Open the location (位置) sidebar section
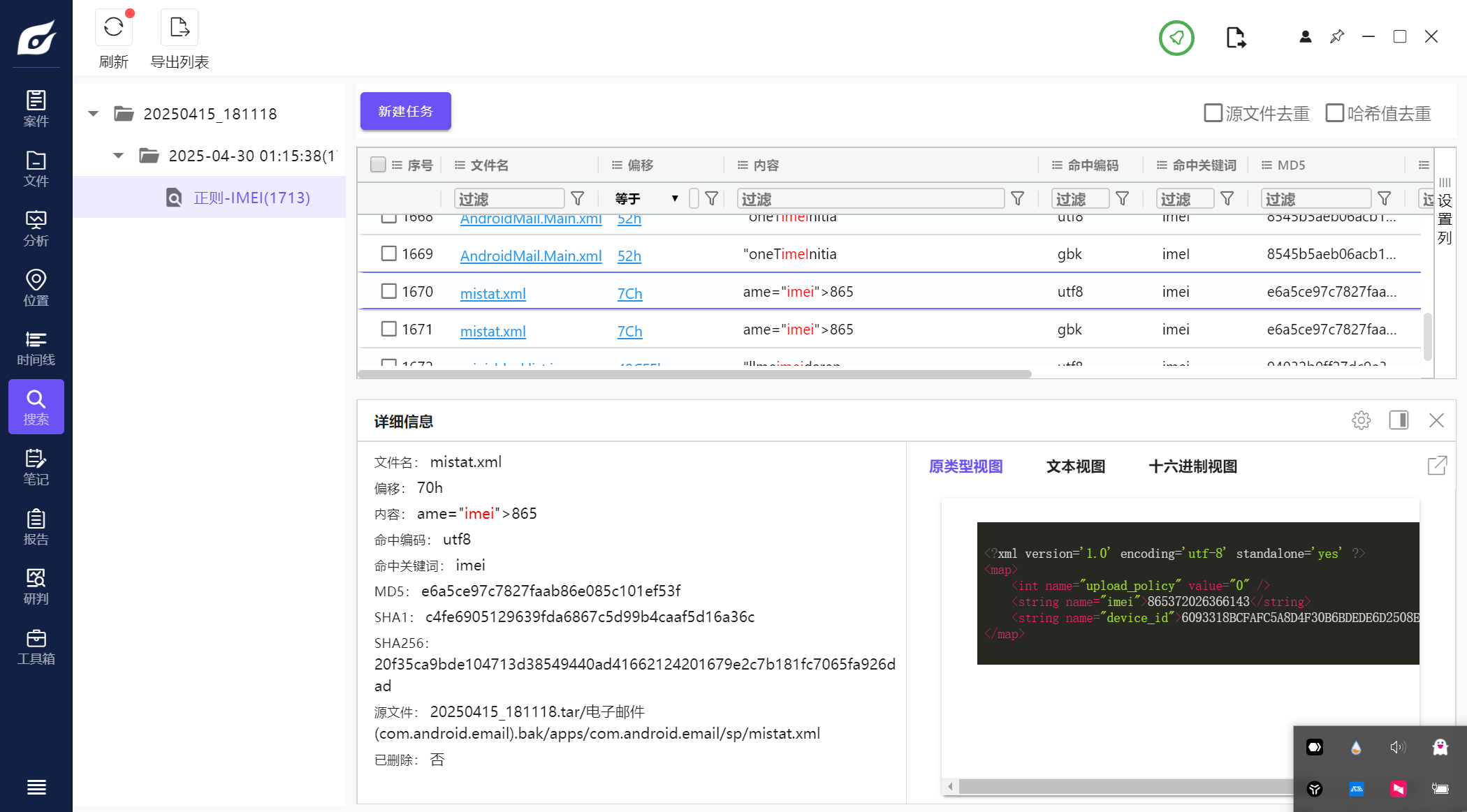1467x812 pixels. [36, 288]
